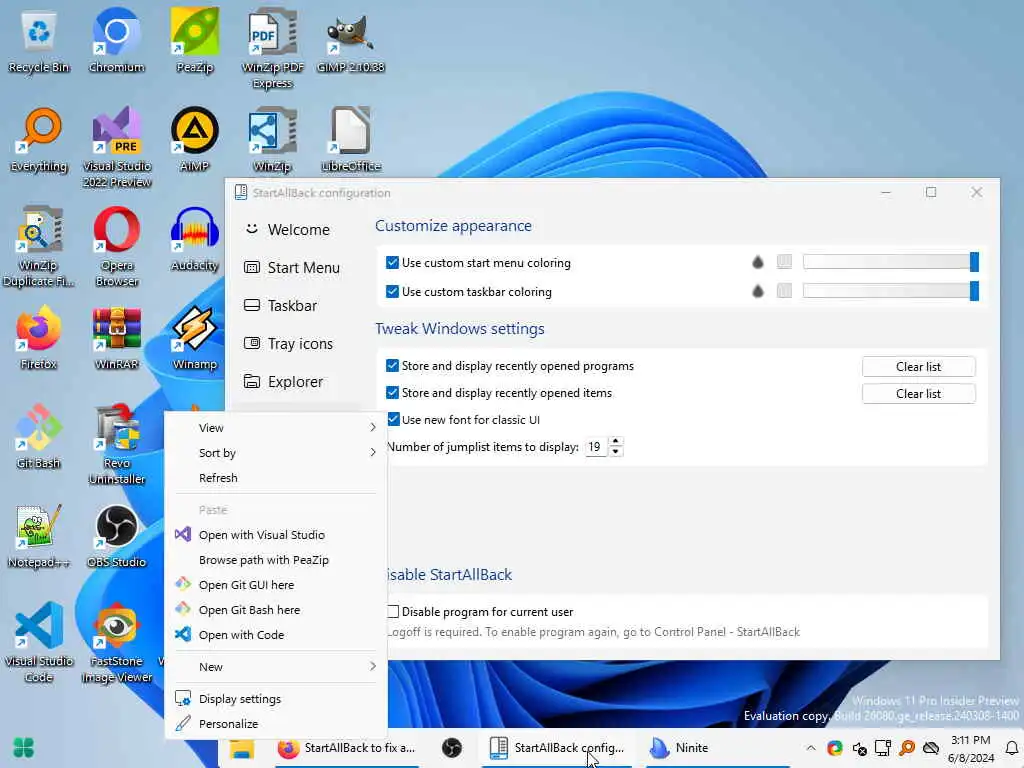Viewport: 1024px width, 768px height.
Task: Pick start menu color with droplet icon
Action: coord(758,263)
